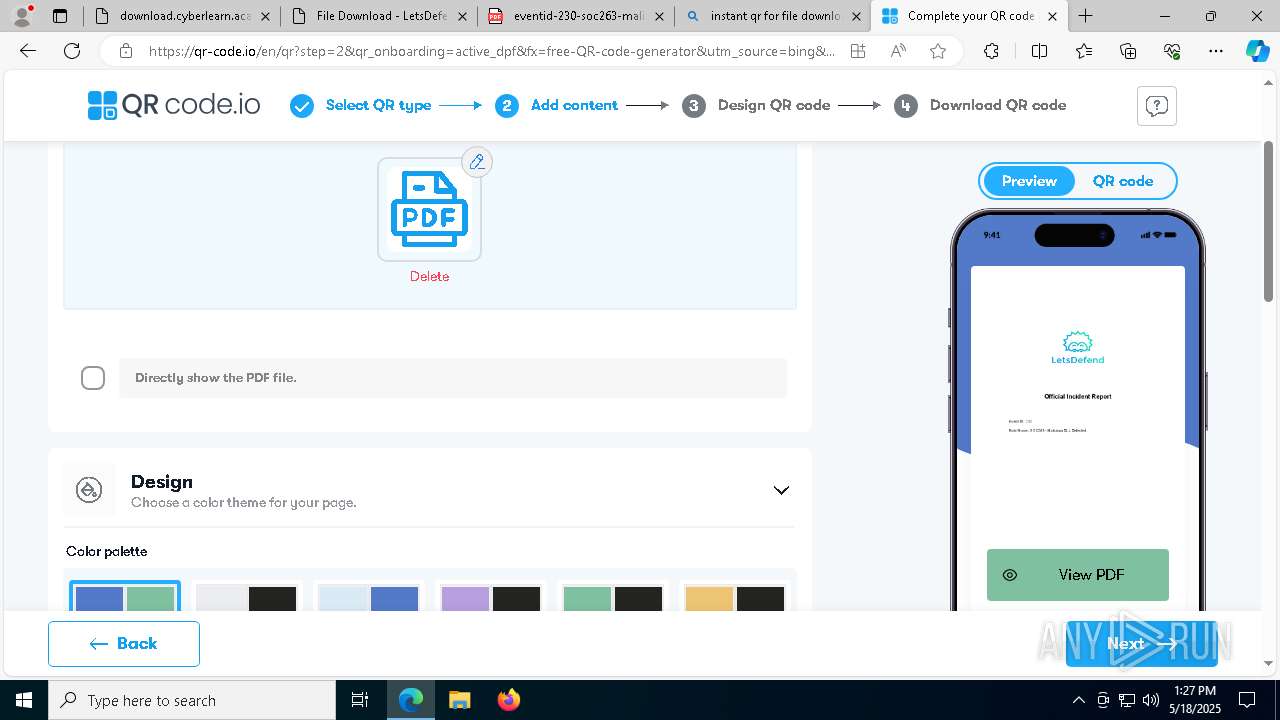This screenshot has height=720, width=1280.
Task: Open a new browser tab
Action: [x=1086, y=16]
